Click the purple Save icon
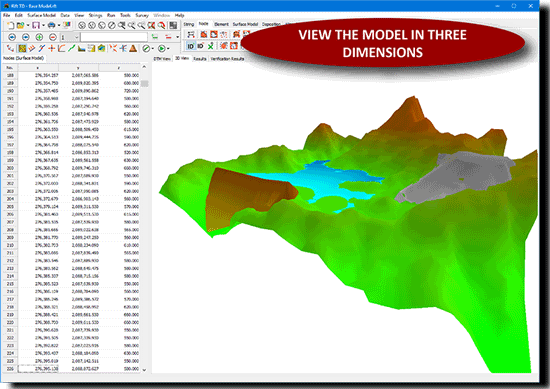This screenshot has width=550, height=389. (x=36, y=25)
